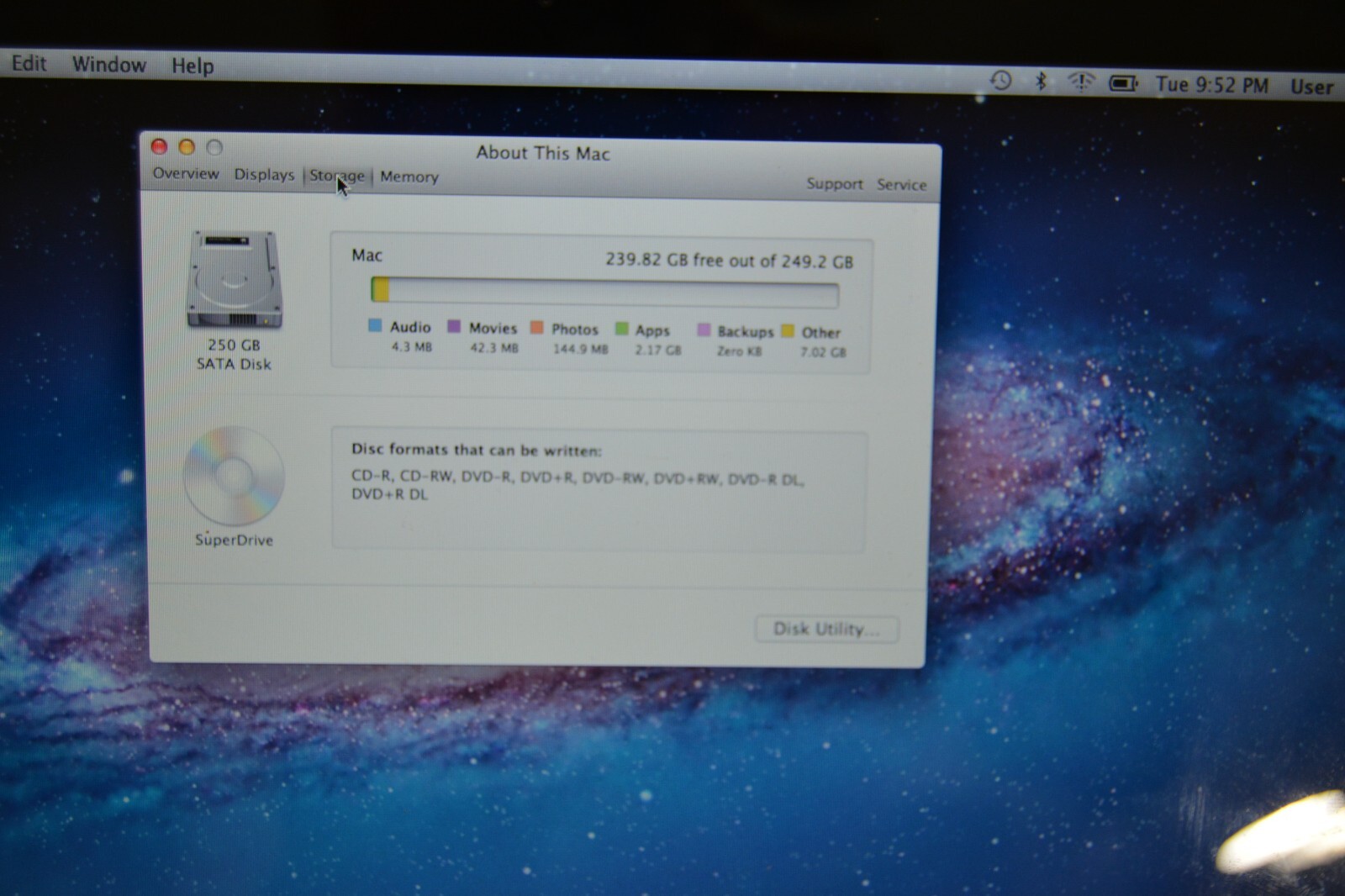Click the "Mac" volume name
This screenshot has height=896, width=1345.
pyautogui.click(x=367, y=255)
